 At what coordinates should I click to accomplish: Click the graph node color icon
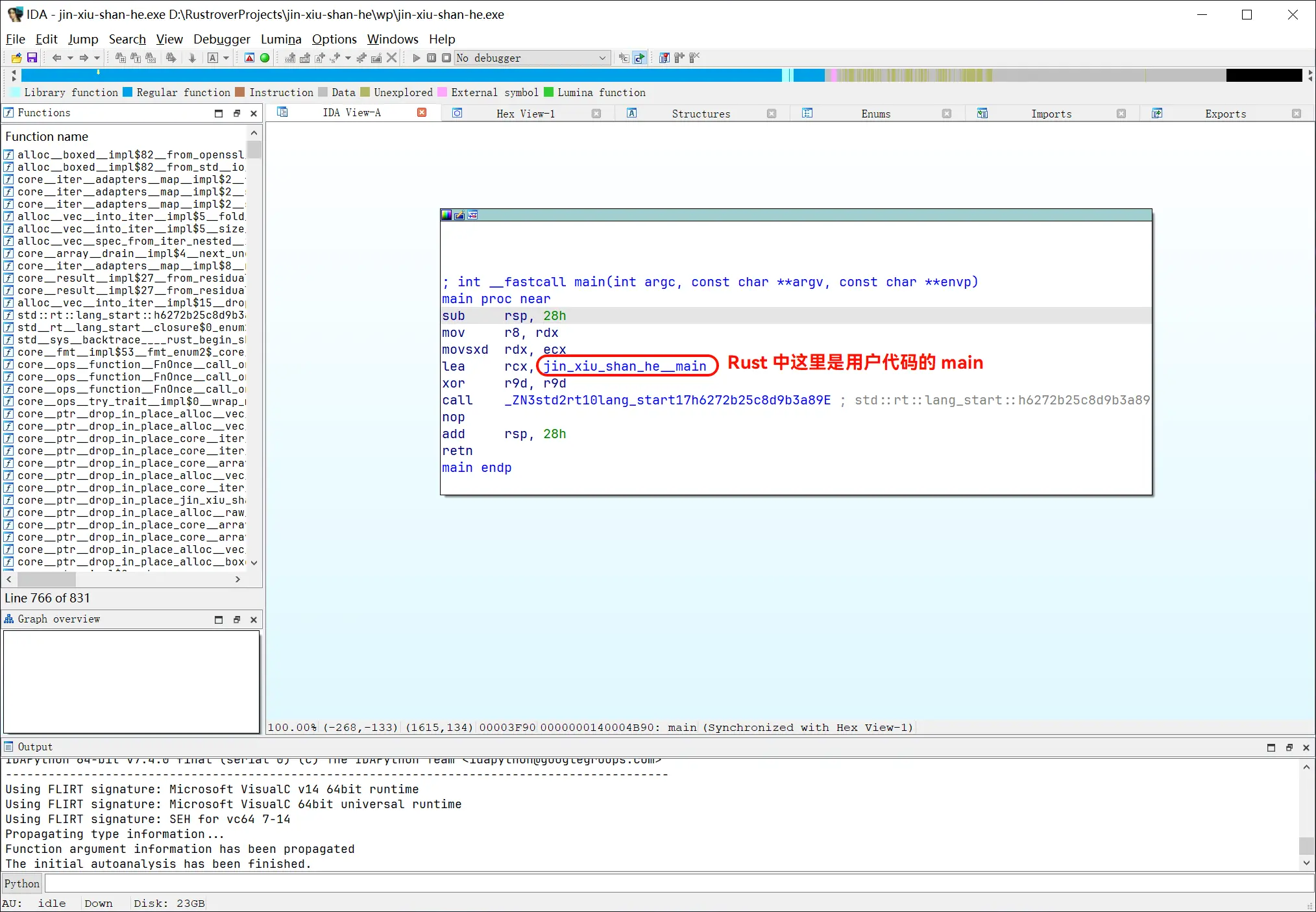coord(446,215)
